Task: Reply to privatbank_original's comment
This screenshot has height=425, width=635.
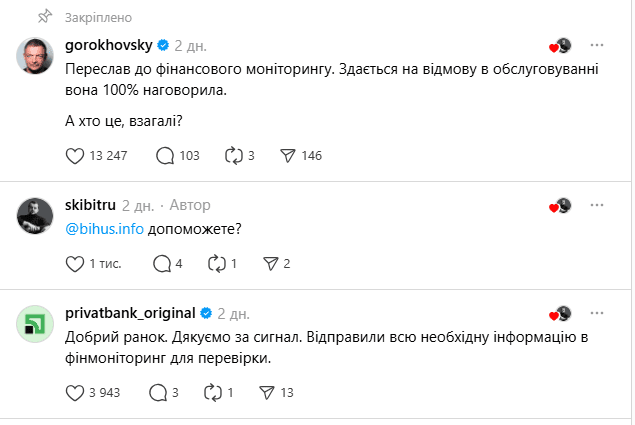Action: coord(157,392)
